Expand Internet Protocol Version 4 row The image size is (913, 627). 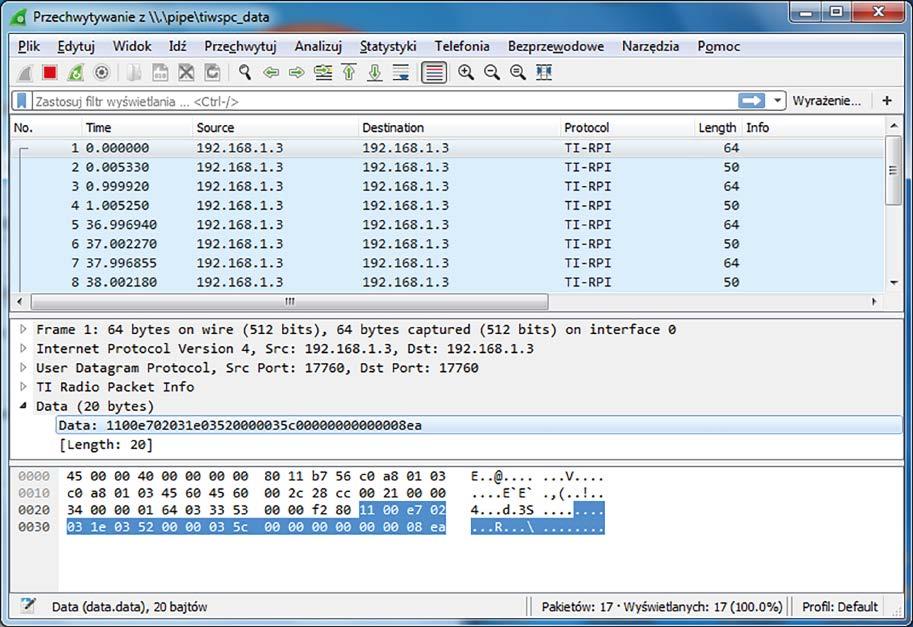pos(23,349)
